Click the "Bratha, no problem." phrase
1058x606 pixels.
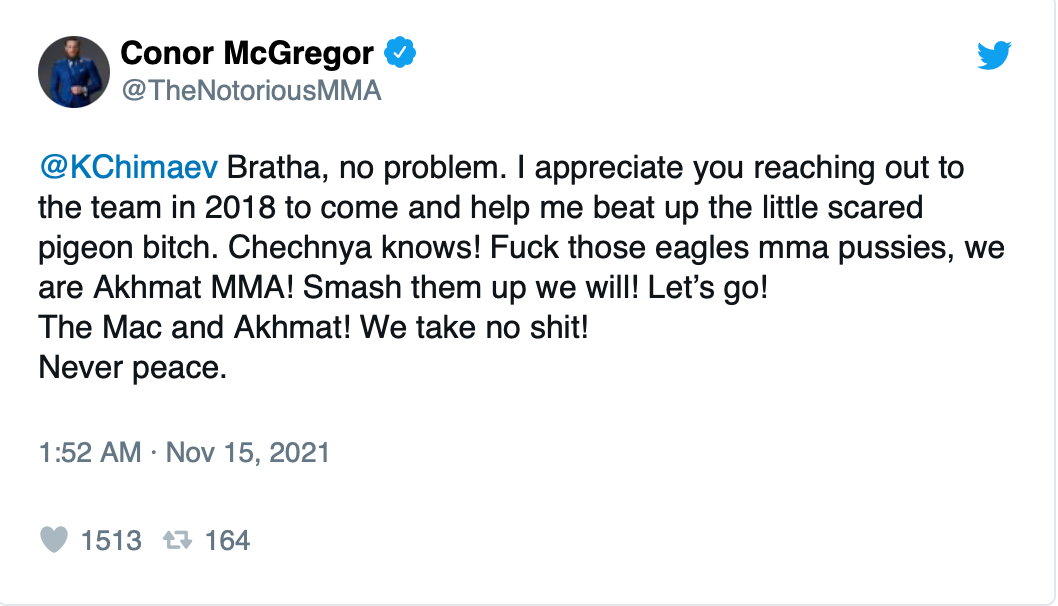366,167
